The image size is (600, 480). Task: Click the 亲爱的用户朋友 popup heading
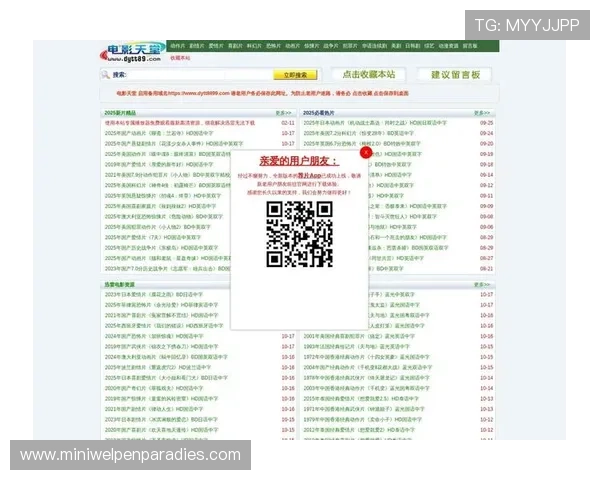tap(299, 161)
